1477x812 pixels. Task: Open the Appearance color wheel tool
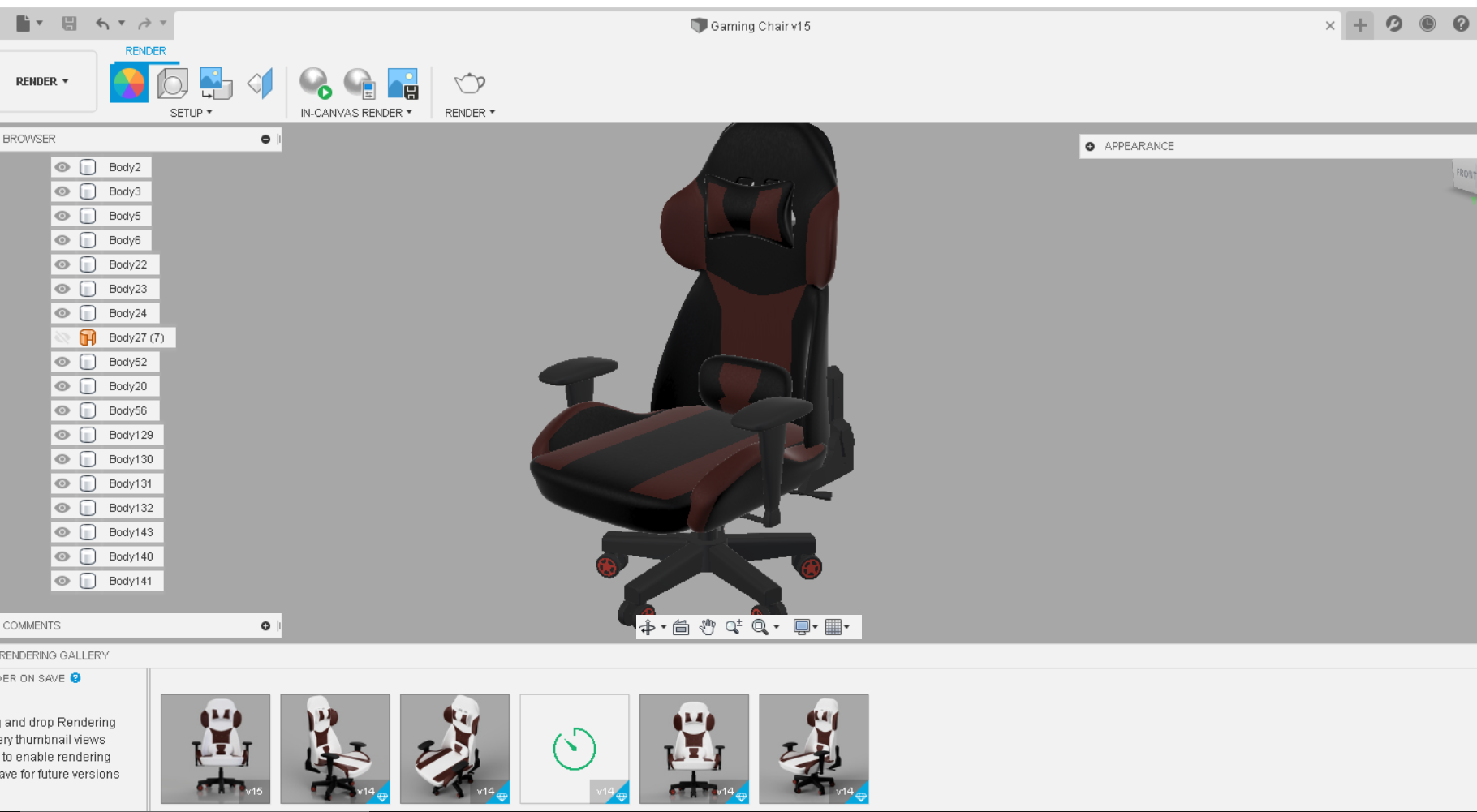129,84
